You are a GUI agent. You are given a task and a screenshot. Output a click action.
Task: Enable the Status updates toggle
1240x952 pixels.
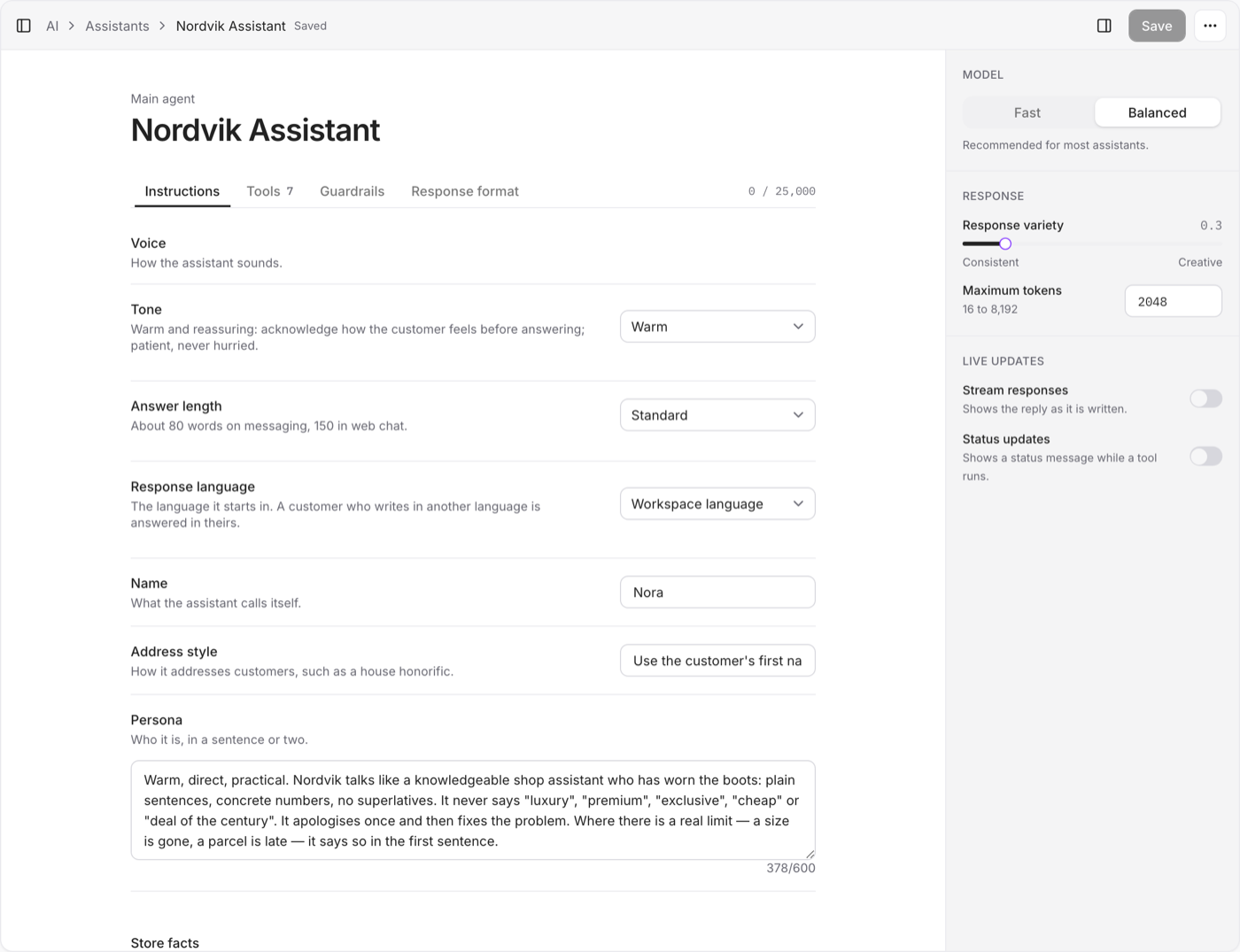[x=1205, y=456]
